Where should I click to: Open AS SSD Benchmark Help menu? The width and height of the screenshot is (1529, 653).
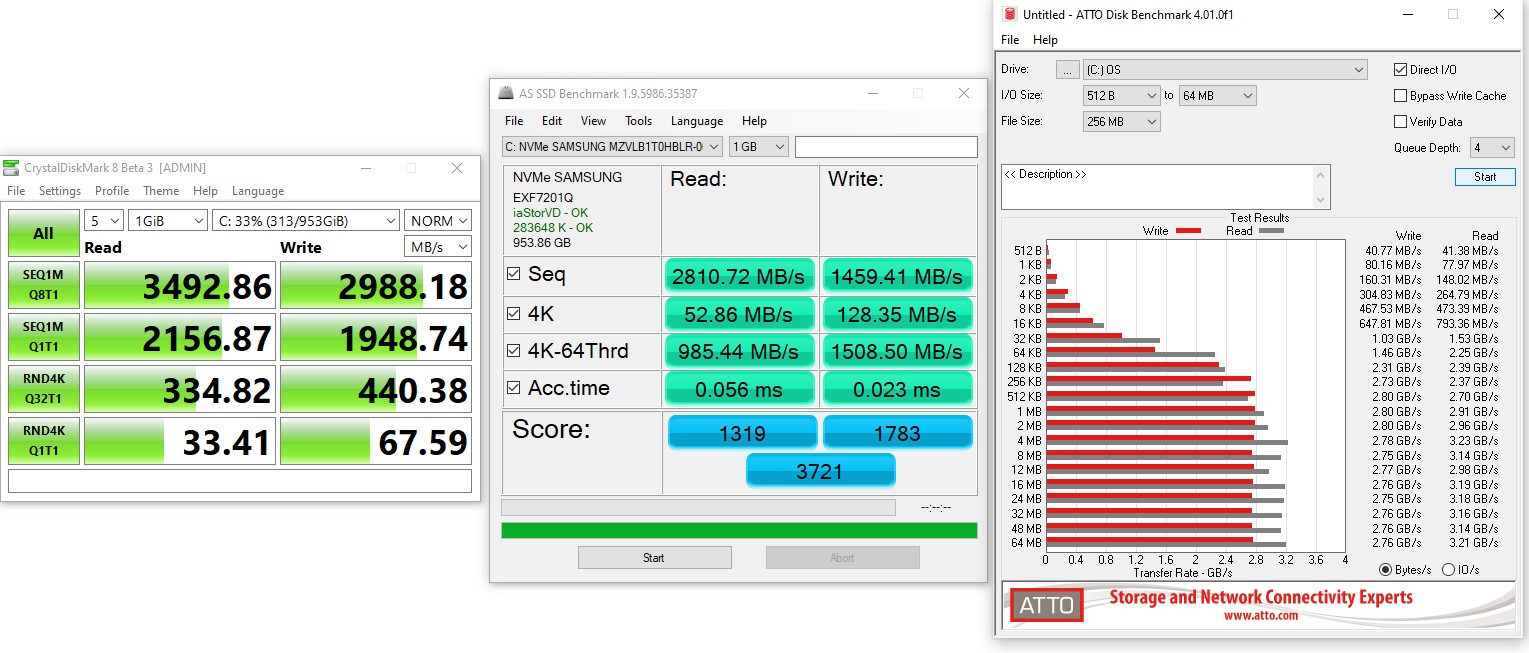754,121
